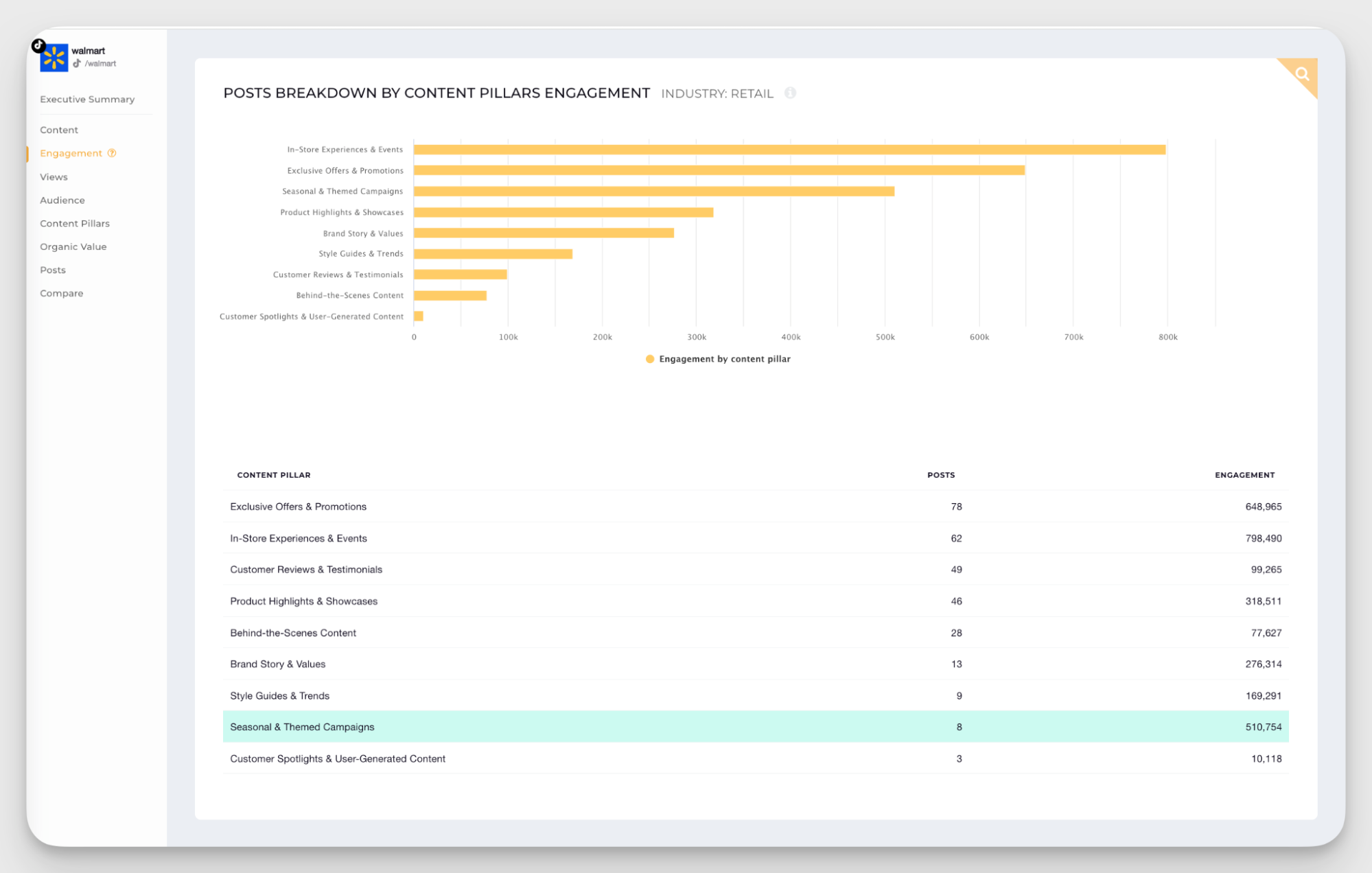This screenshot has height=873, width=1372.
Task: Open the Audience section
Action: [x=62, y=200]
